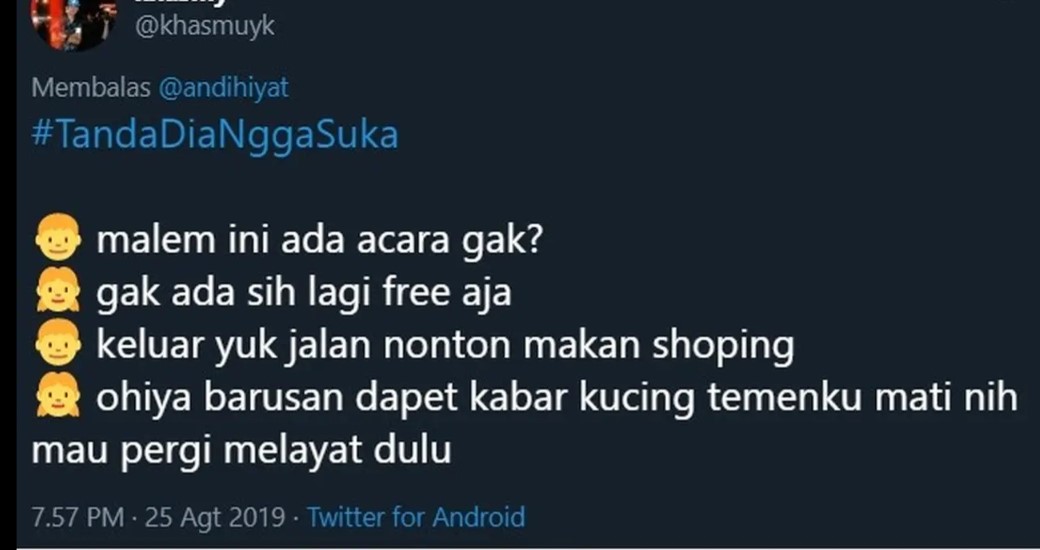The height and width of the screenshot is (550, 1040).
Task: Click the line "gak ada sih lagi free aja"
Action: (x=304, y=293)
